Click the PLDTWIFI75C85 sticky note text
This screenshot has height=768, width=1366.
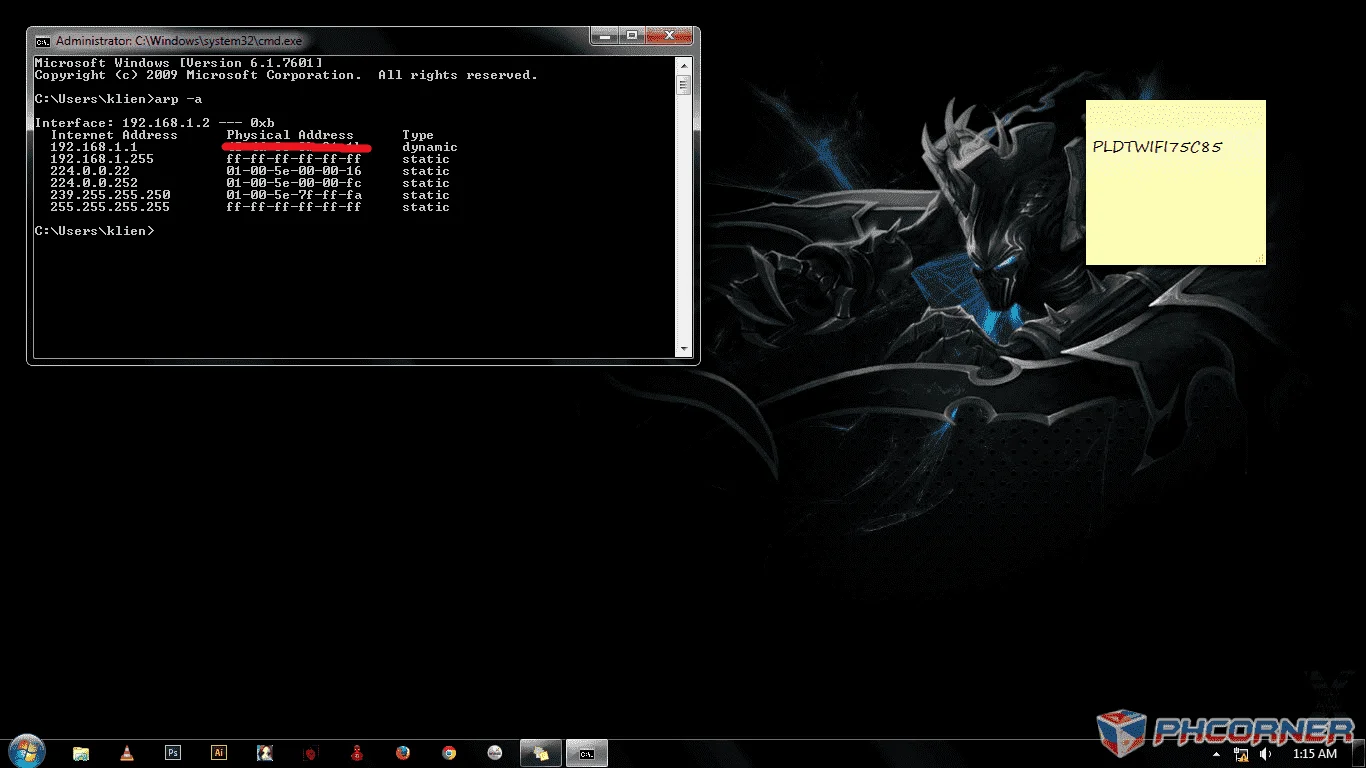(1157, 147)
